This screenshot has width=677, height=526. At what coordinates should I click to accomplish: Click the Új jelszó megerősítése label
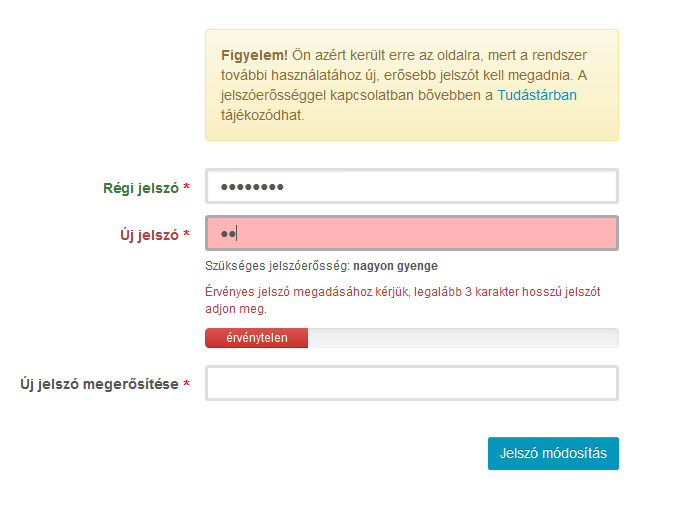point(99,384)
